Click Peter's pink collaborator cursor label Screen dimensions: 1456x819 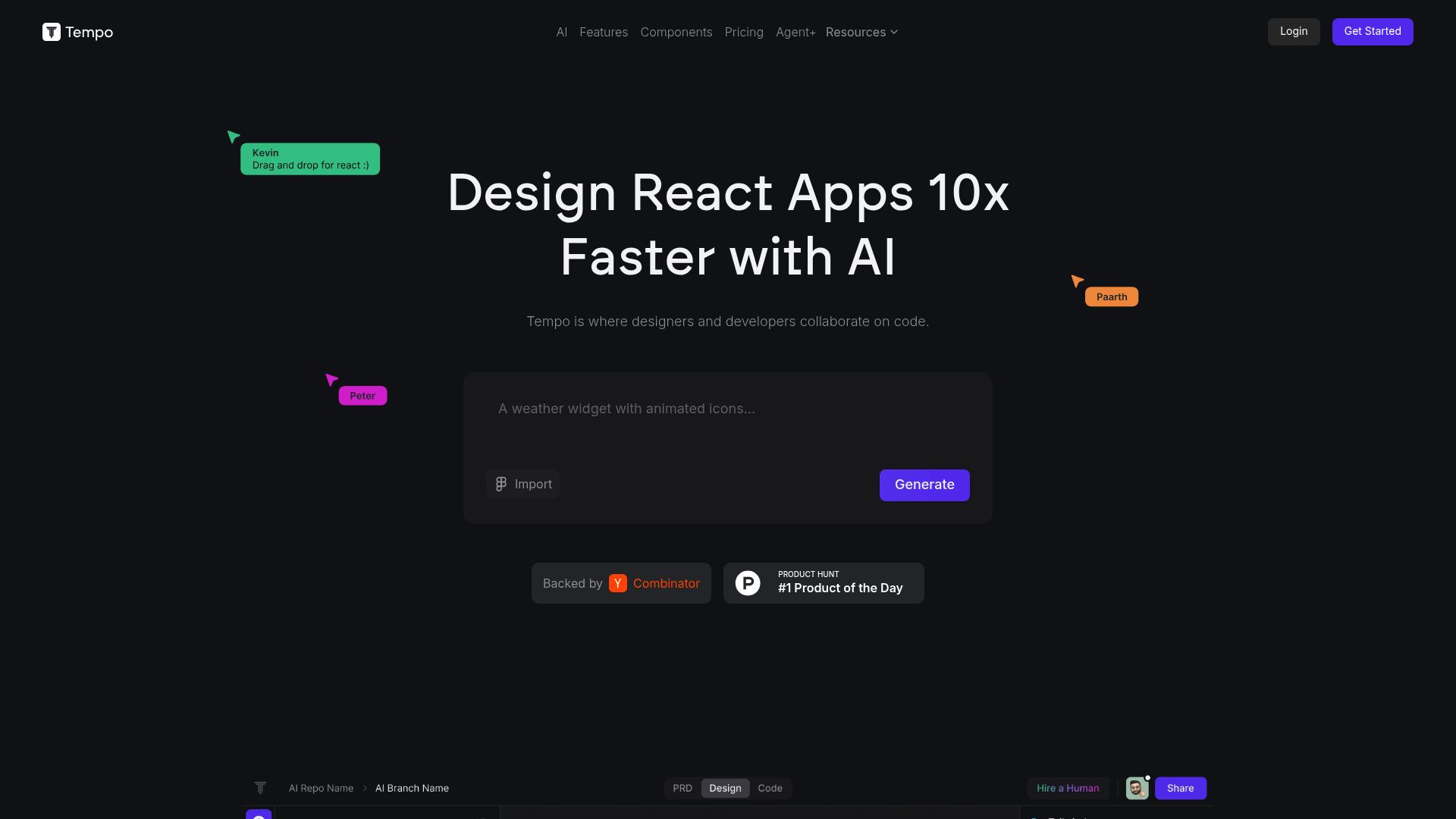point(362,395)
